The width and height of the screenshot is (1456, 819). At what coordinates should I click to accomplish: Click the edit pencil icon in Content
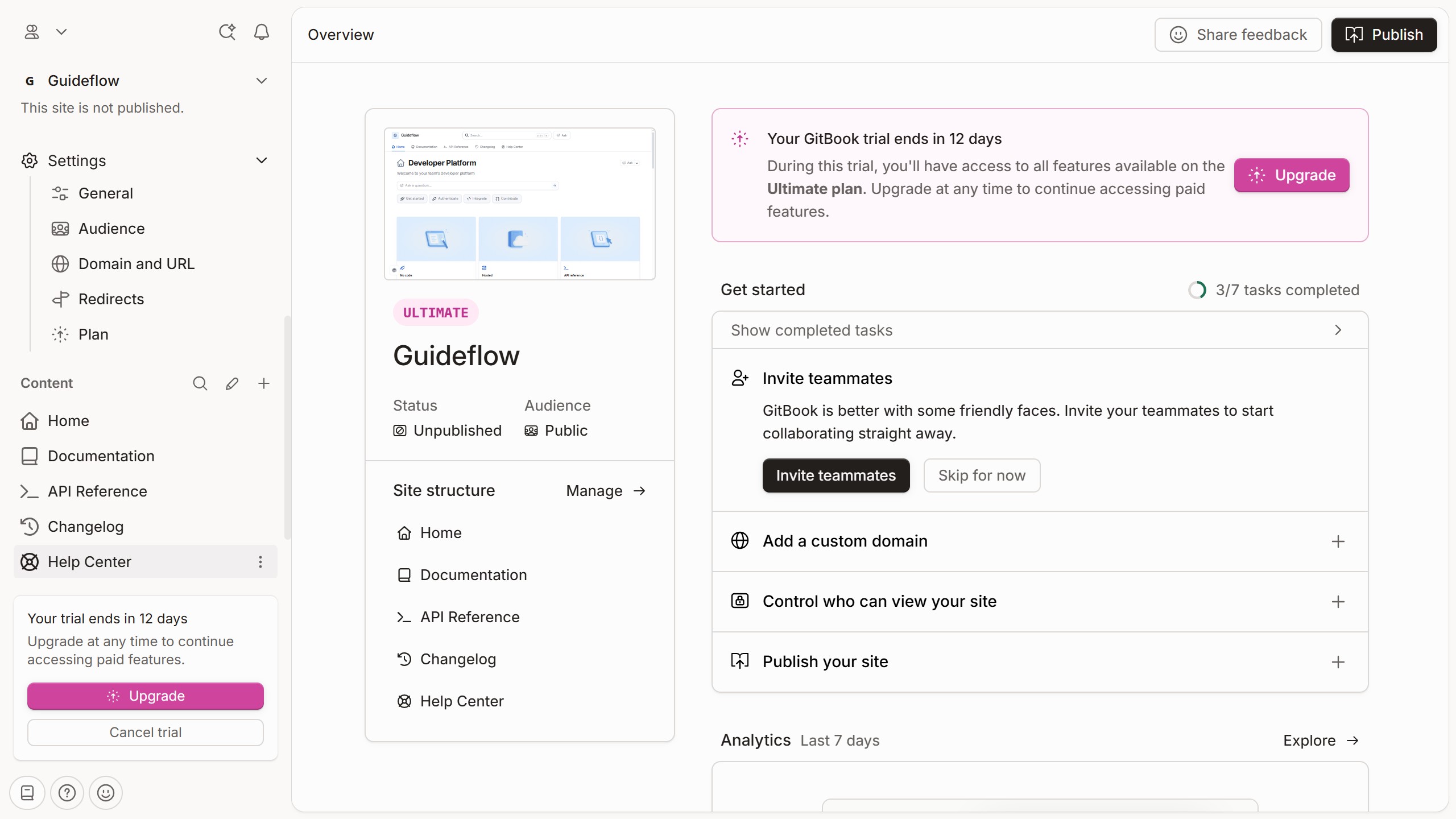pyautogui.click(x=232, y=383)
